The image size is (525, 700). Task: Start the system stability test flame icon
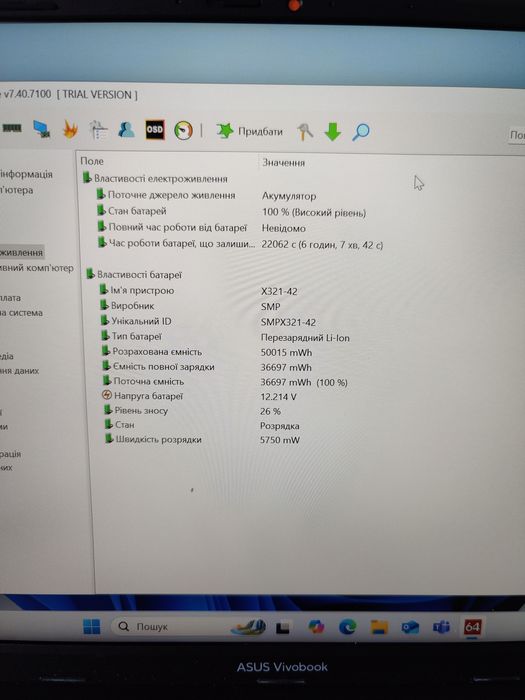click(70, 129)
